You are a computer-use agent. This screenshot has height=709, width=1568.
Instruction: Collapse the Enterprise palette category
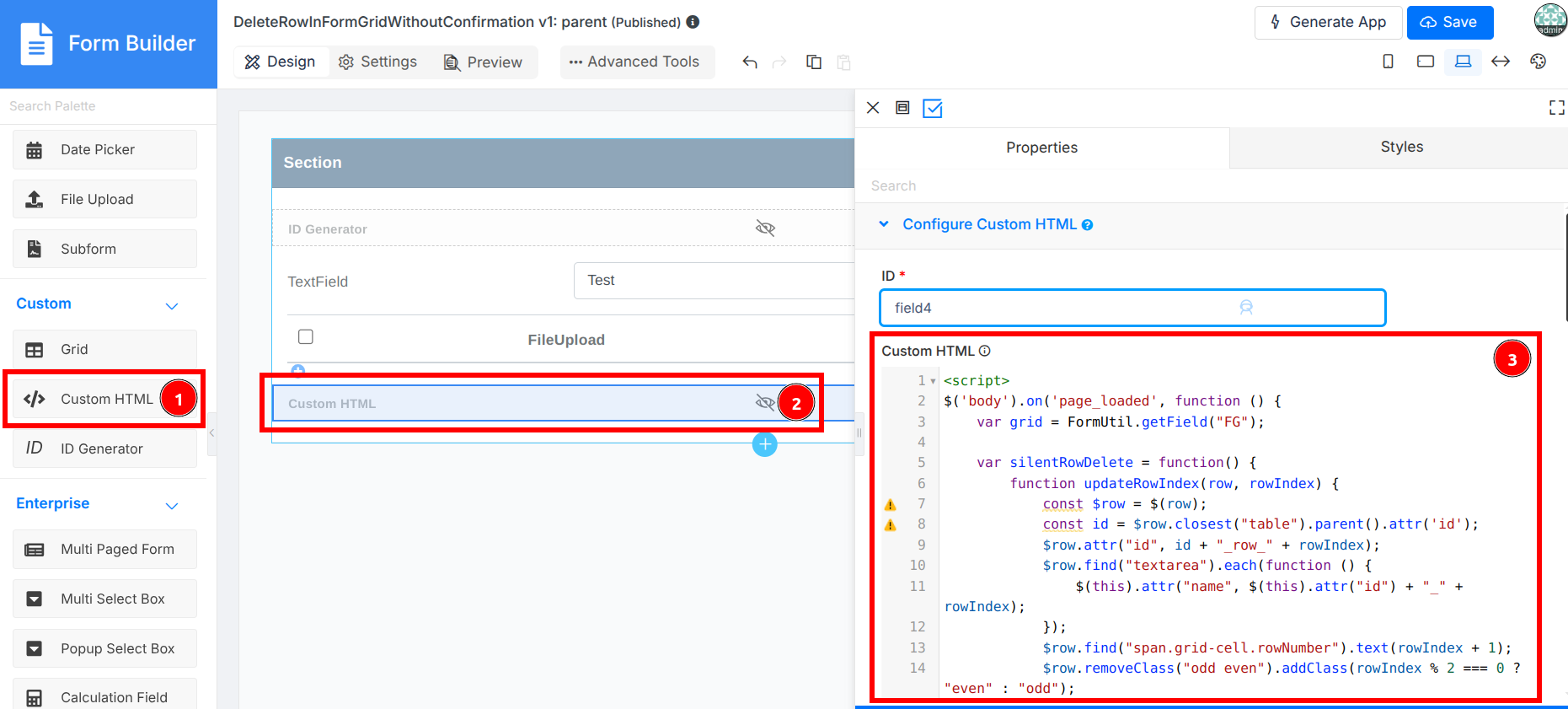[172, 505]
